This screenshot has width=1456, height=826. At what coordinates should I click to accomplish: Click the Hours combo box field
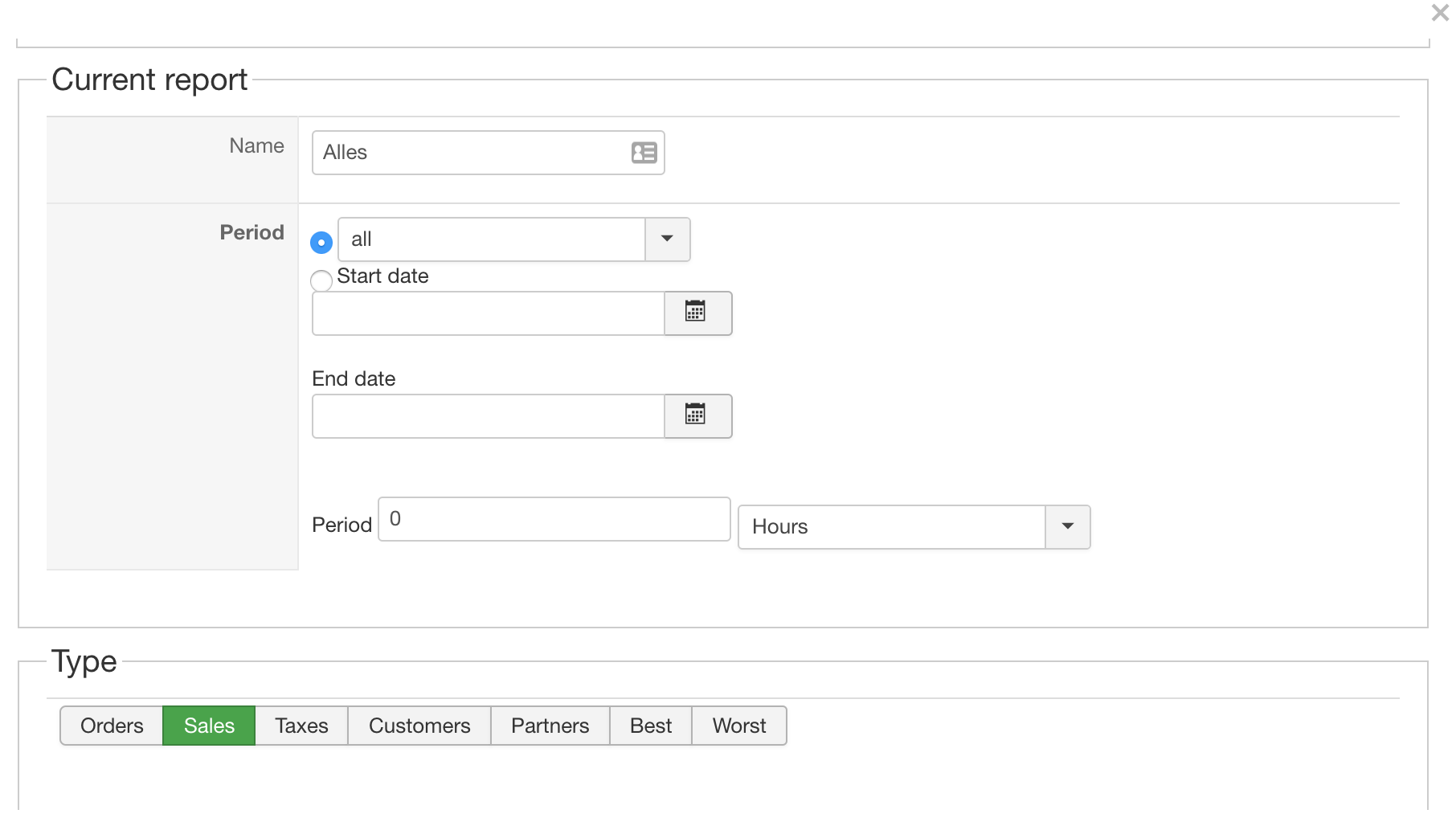tap(890, 527)
